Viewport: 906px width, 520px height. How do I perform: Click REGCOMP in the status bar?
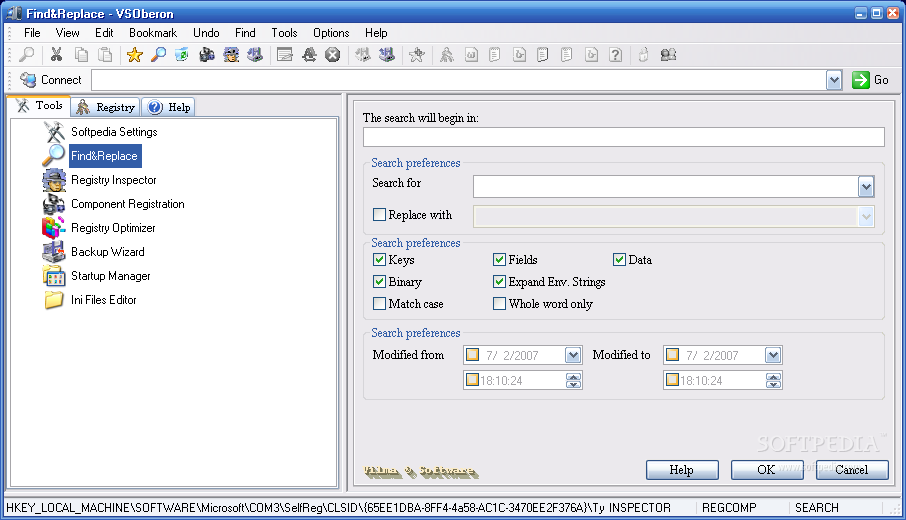tap(729, 508)
